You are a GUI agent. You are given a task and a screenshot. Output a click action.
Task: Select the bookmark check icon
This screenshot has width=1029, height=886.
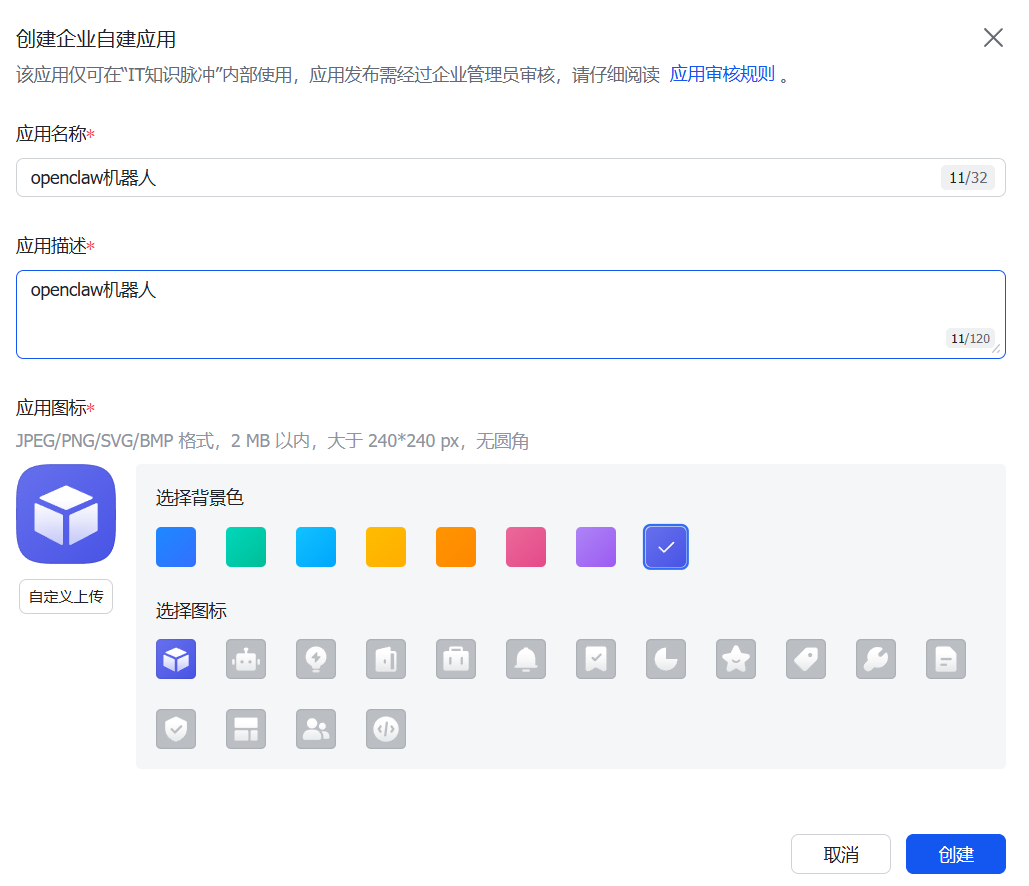pos(595,659)
